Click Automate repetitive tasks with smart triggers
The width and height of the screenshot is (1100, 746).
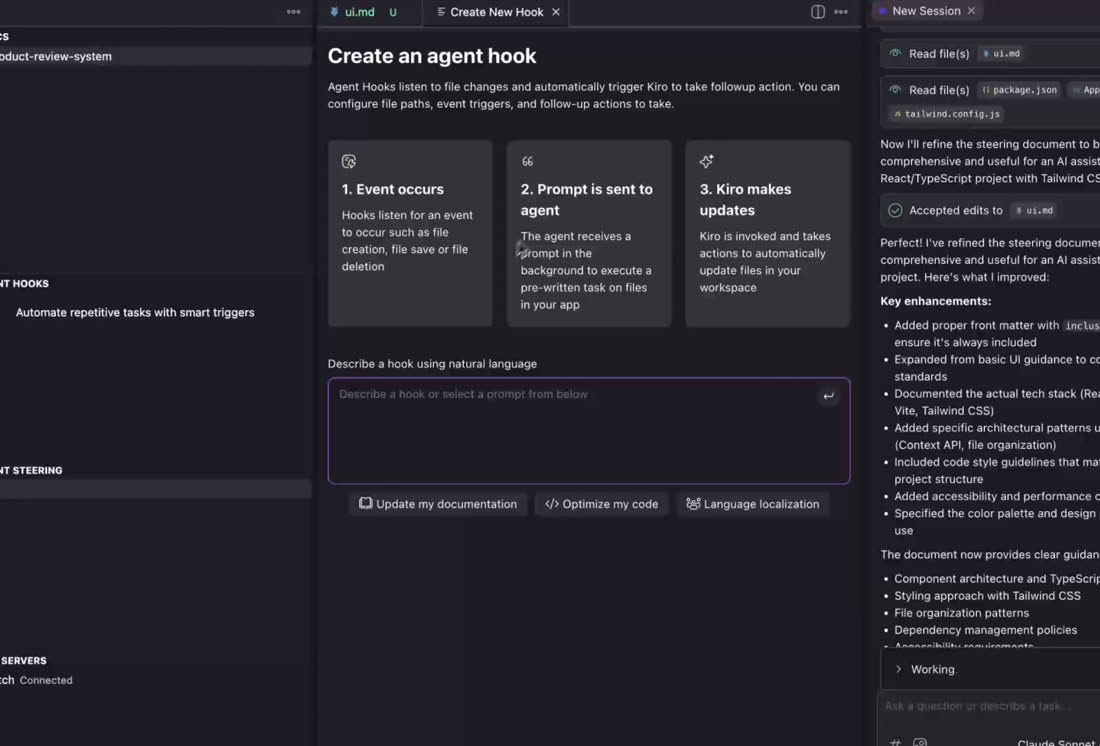pos(135,312)
